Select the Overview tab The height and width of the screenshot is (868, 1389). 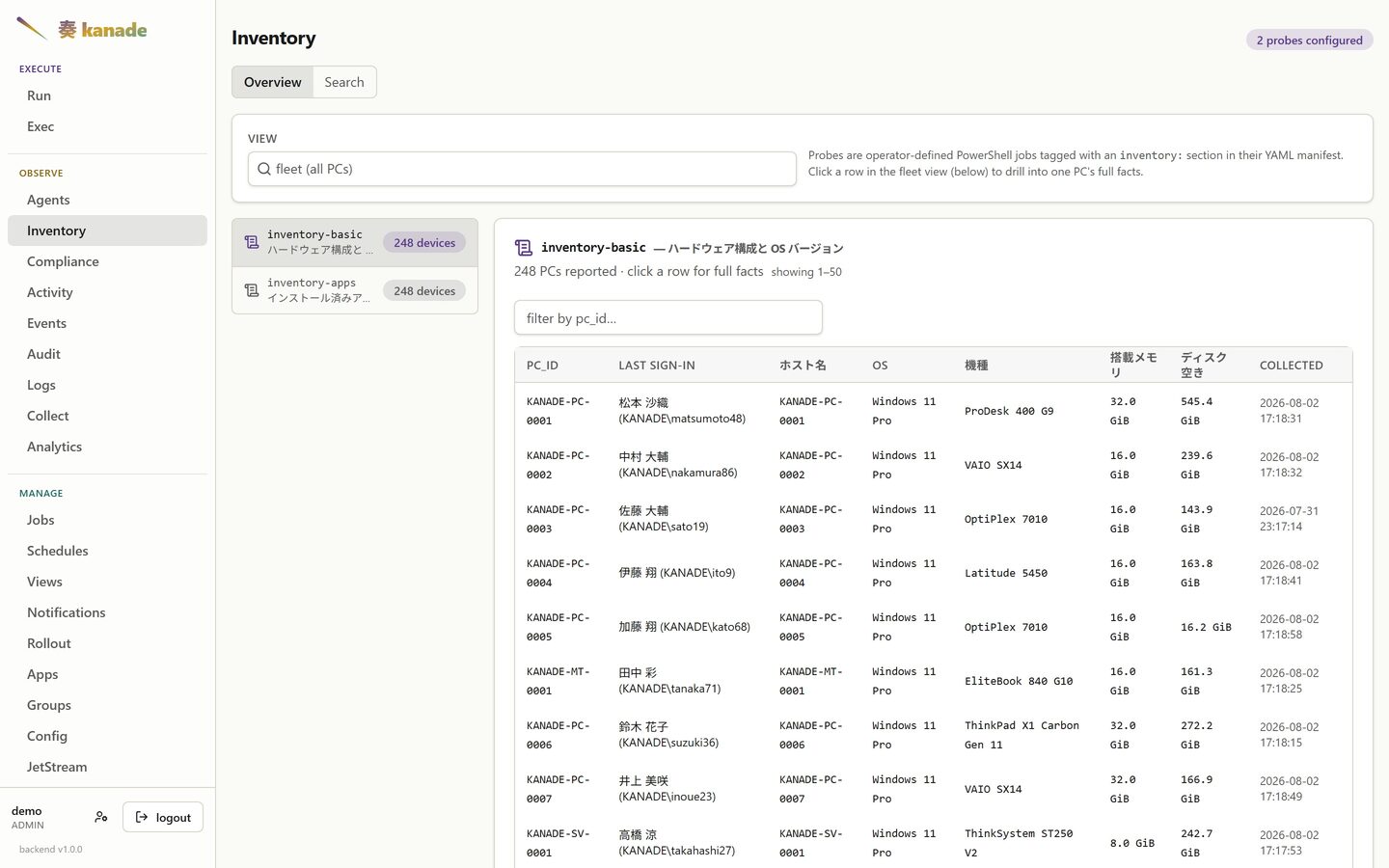(x=273, y=82)
